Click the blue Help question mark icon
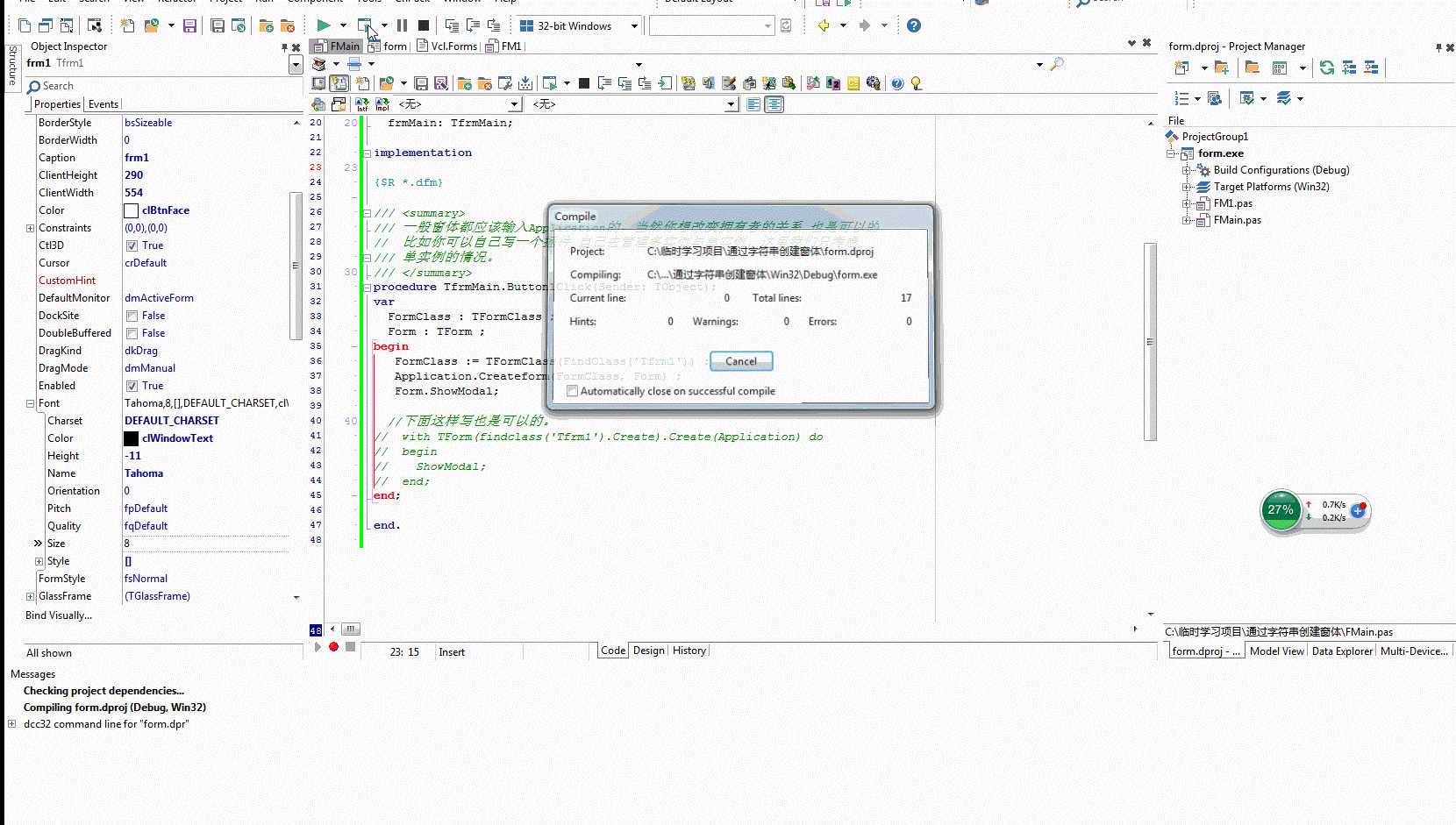 point(914,25)
